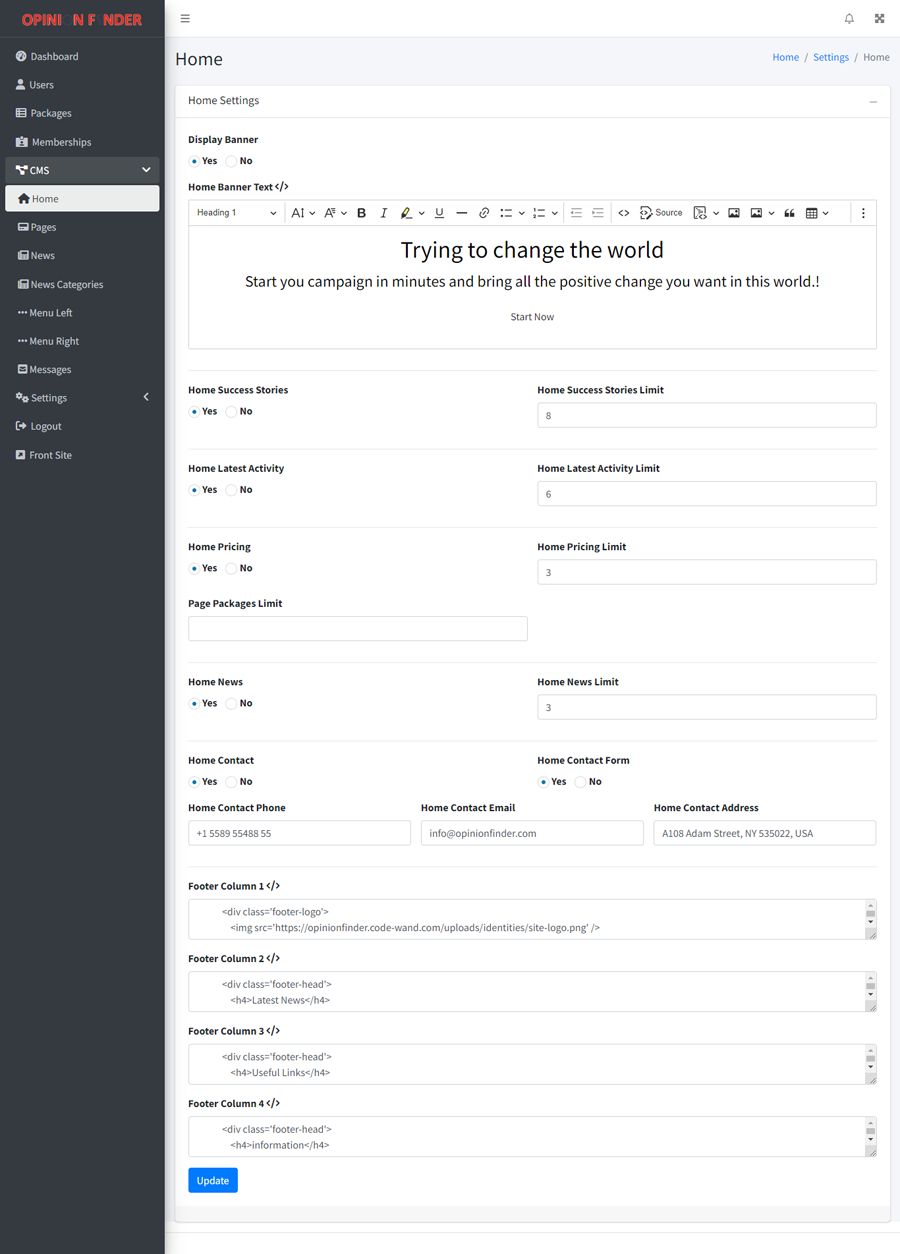Open Front Site from the sidebar
Viewport: 900px width, 1254px height.
pyautogui.click(x=82, y=455)
